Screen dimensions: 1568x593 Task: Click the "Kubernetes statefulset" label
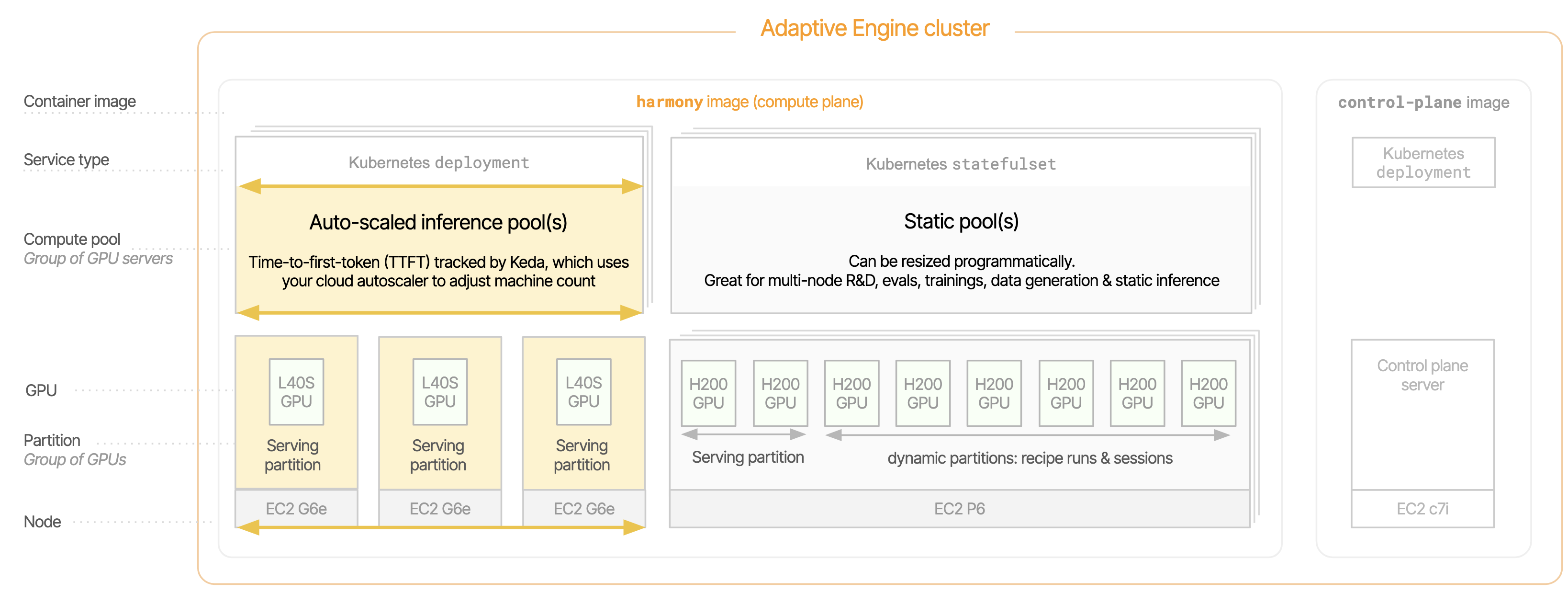pos(961,164)
